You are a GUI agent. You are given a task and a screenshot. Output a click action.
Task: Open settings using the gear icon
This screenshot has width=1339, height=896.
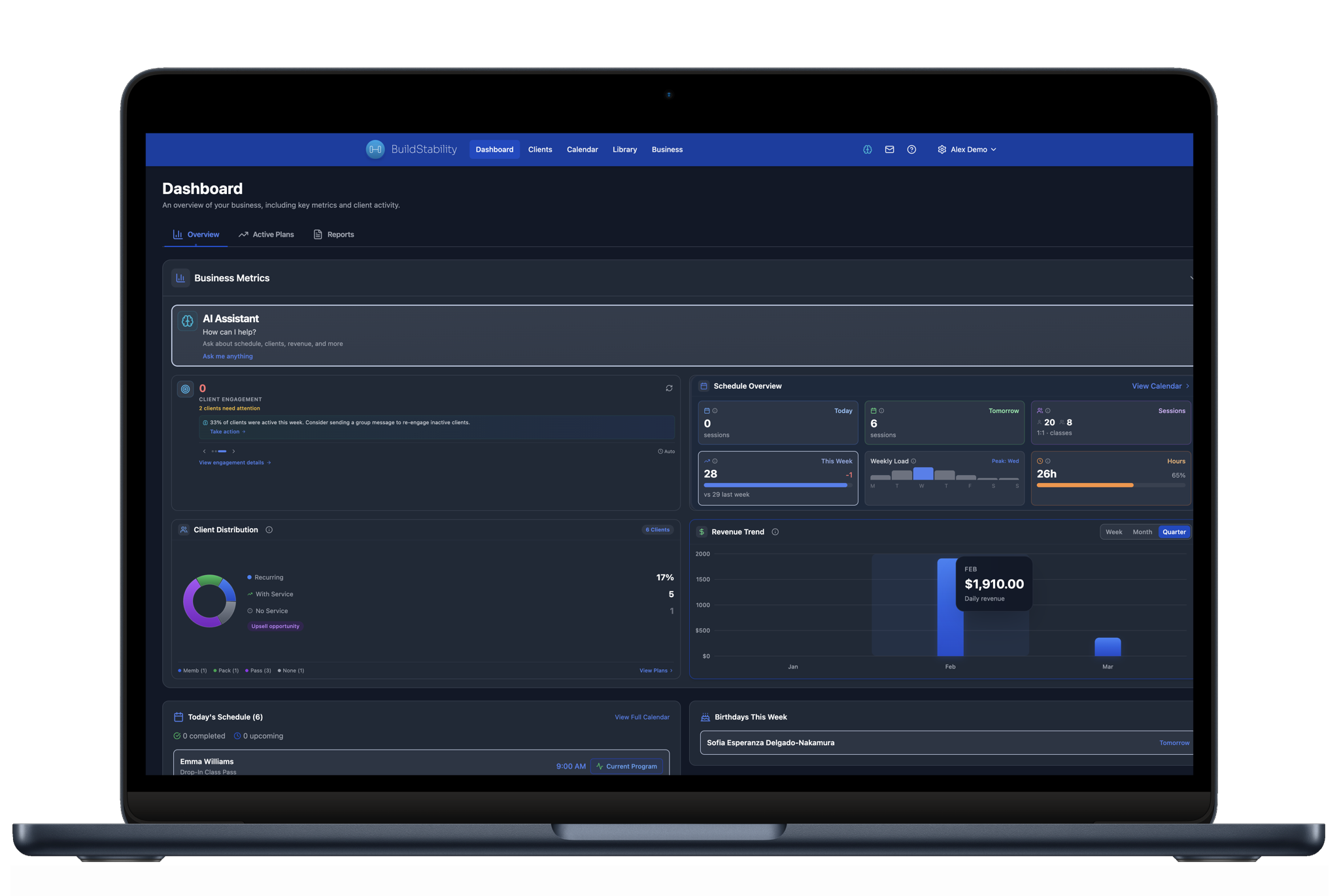941,149
